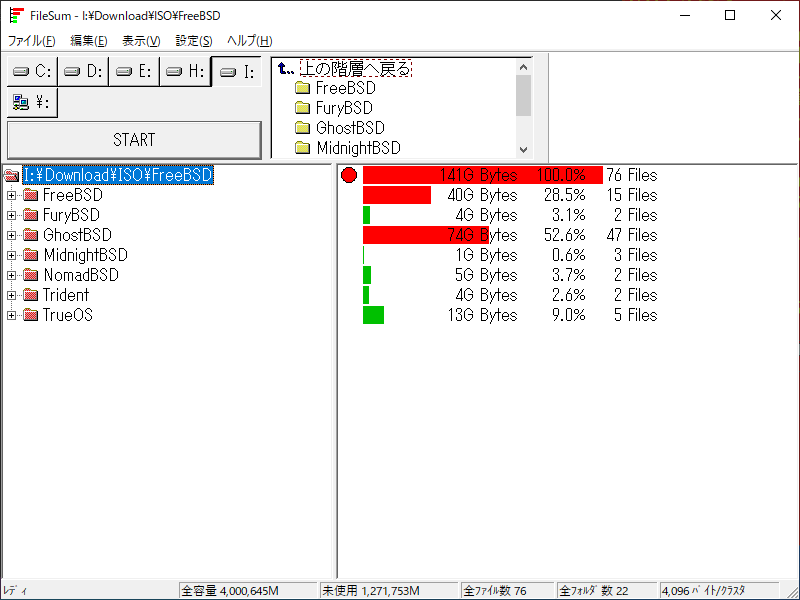Select GhostBSD text in top folder list
Image resolution: width=800 pixels, height=600 pixels.
(351, 128)
